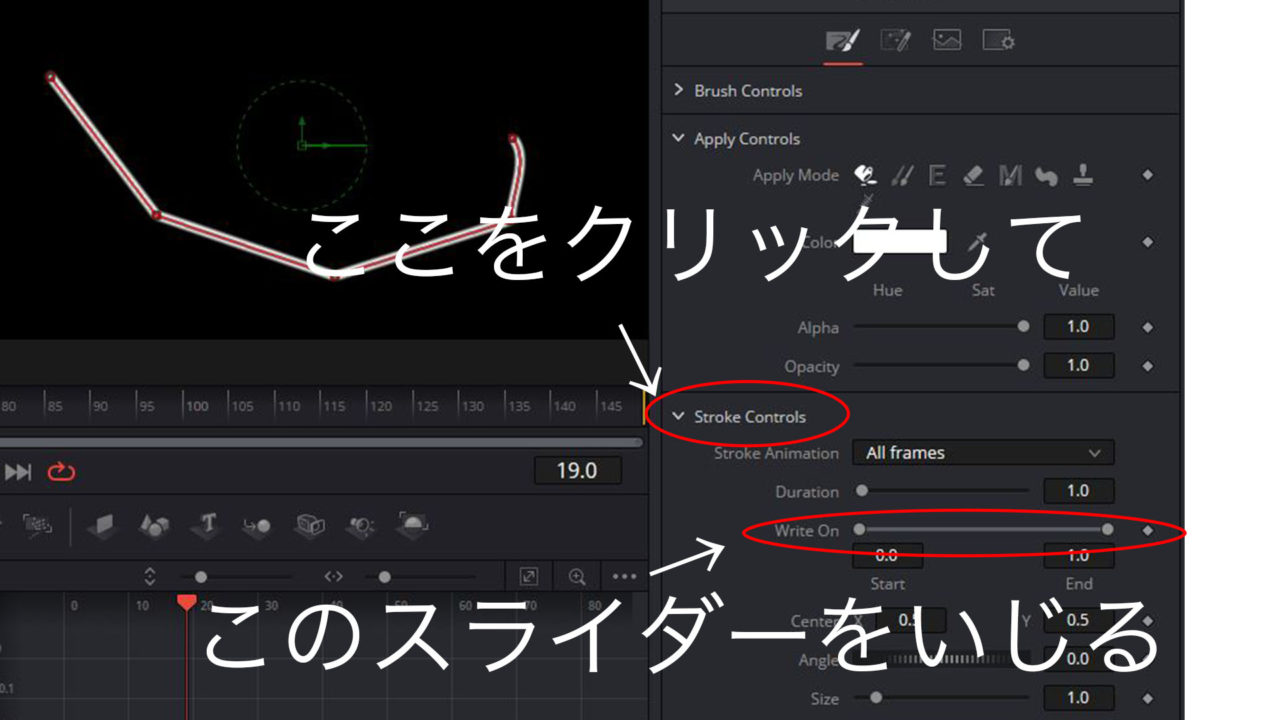Image resolution: width=1280 pixels, height=720 pixels.
Task: Click the Opacity value field
Action: 1078,365
